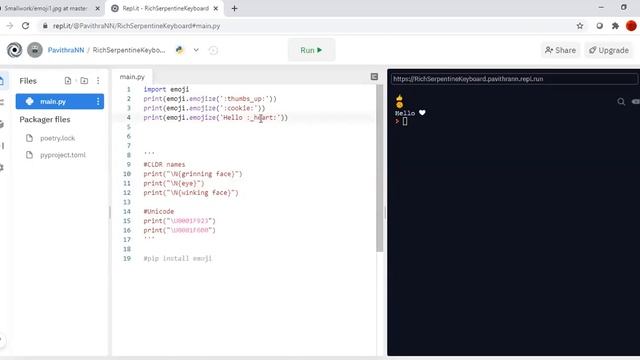640x360 pixels.
Task: Switch to Repl.it RichSerpentineKeyboard tab
Action: click(x=165, y=8)
